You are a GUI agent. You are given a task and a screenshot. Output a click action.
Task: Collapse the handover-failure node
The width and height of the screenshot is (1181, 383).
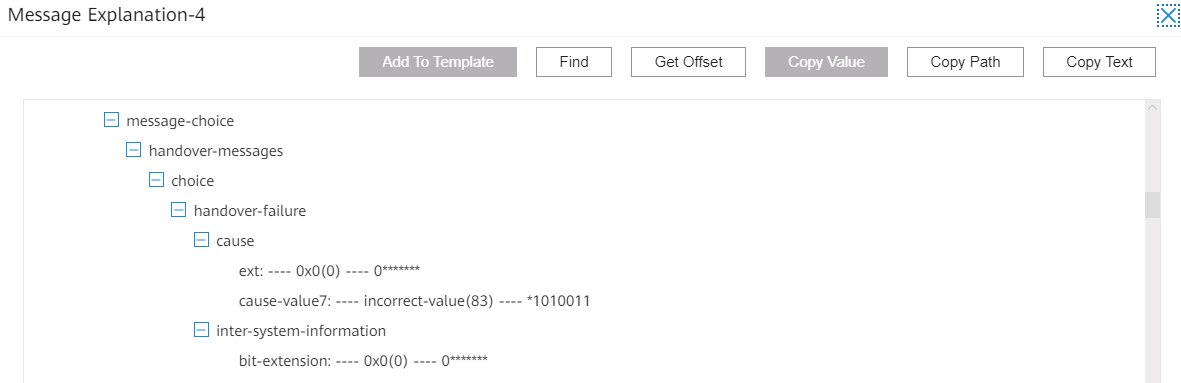[179, 210]
